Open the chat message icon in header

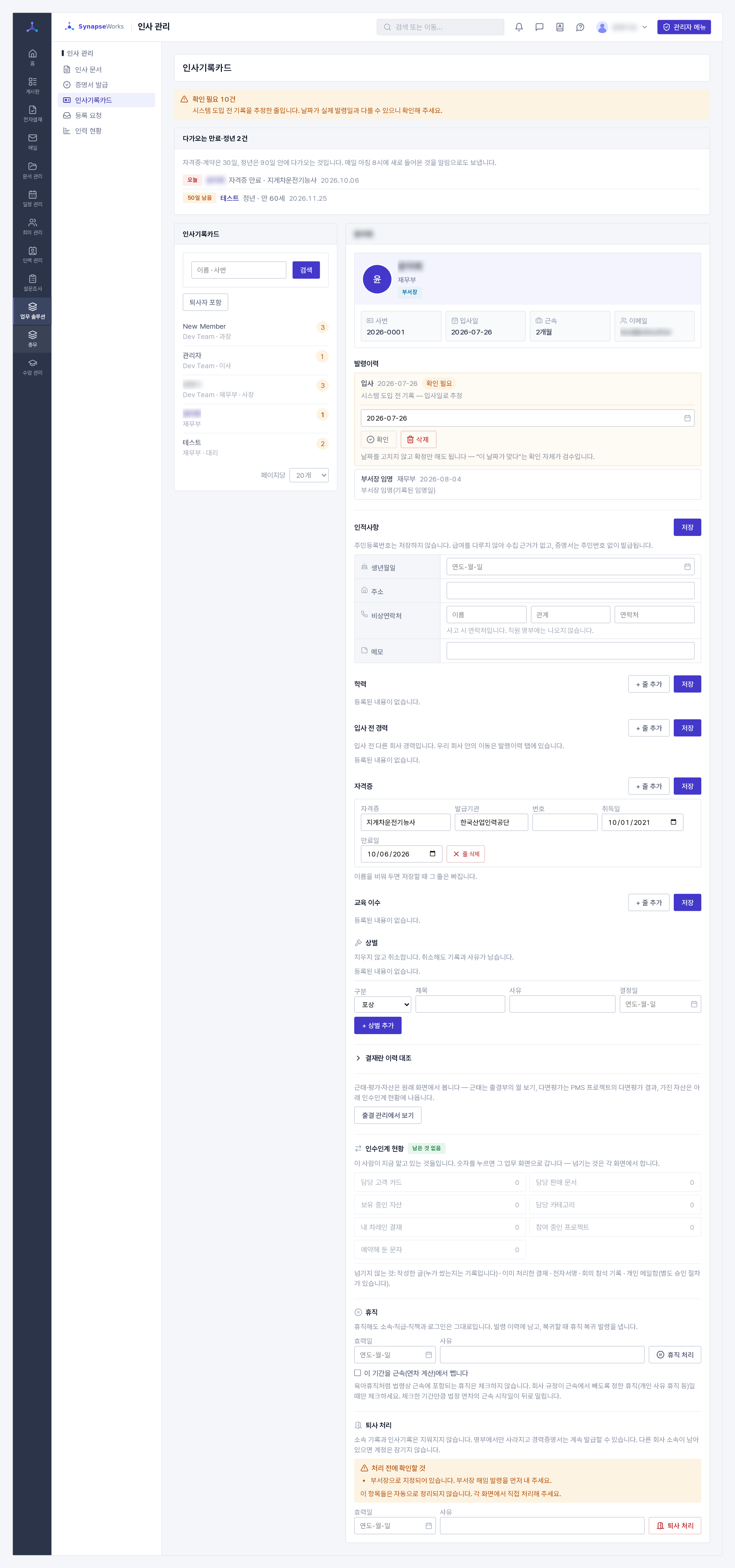point(539,27)
